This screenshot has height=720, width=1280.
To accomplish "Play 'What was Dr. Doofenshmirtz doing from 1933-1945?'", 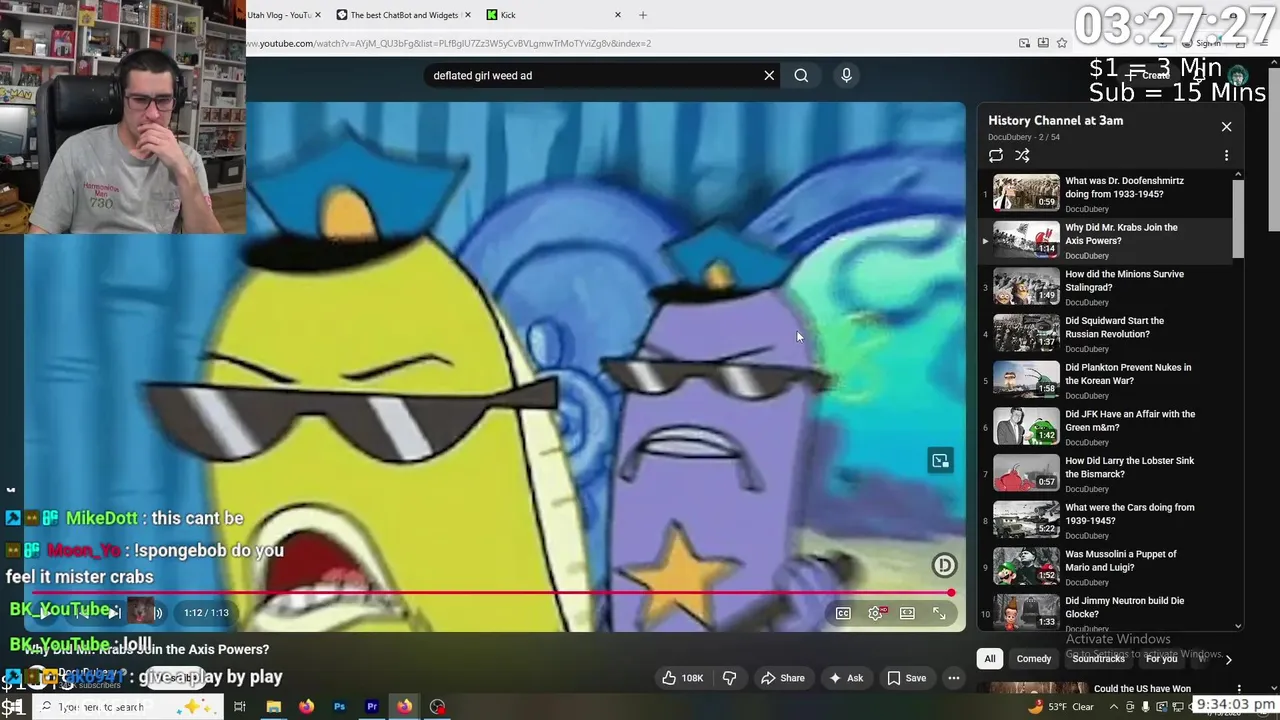I will tap(1106, 194).
